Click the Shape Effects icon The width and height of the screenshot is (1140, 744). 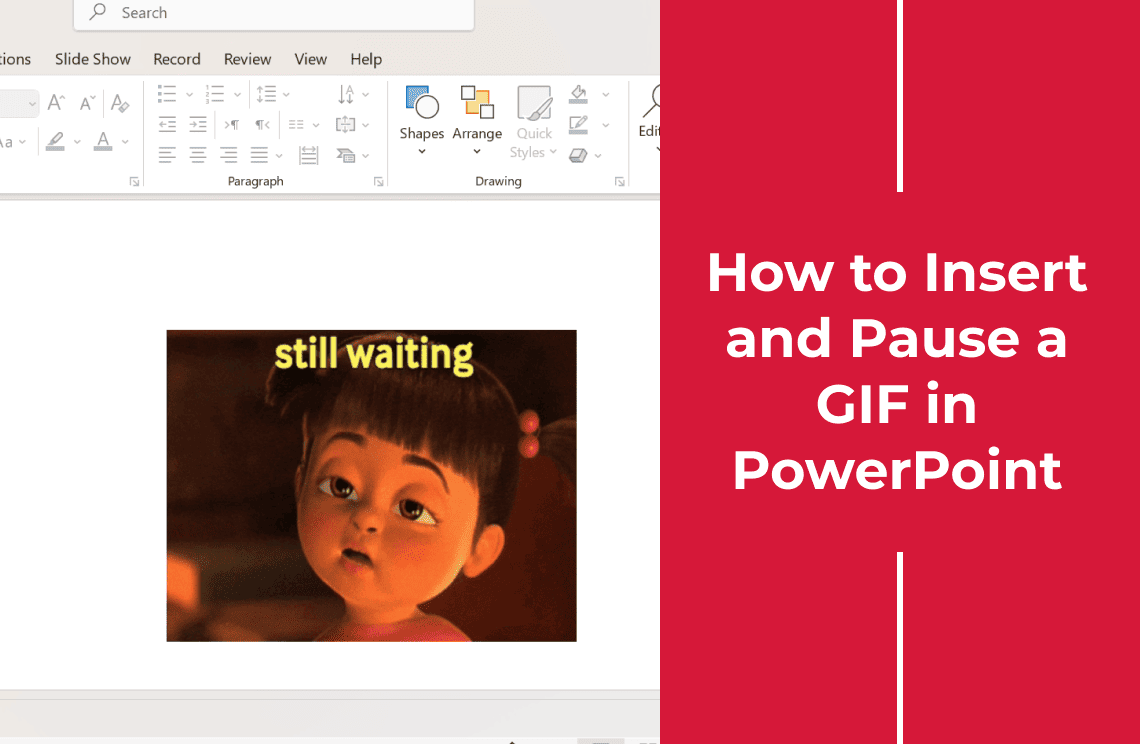pyautogui.click(x=578, y=155)
